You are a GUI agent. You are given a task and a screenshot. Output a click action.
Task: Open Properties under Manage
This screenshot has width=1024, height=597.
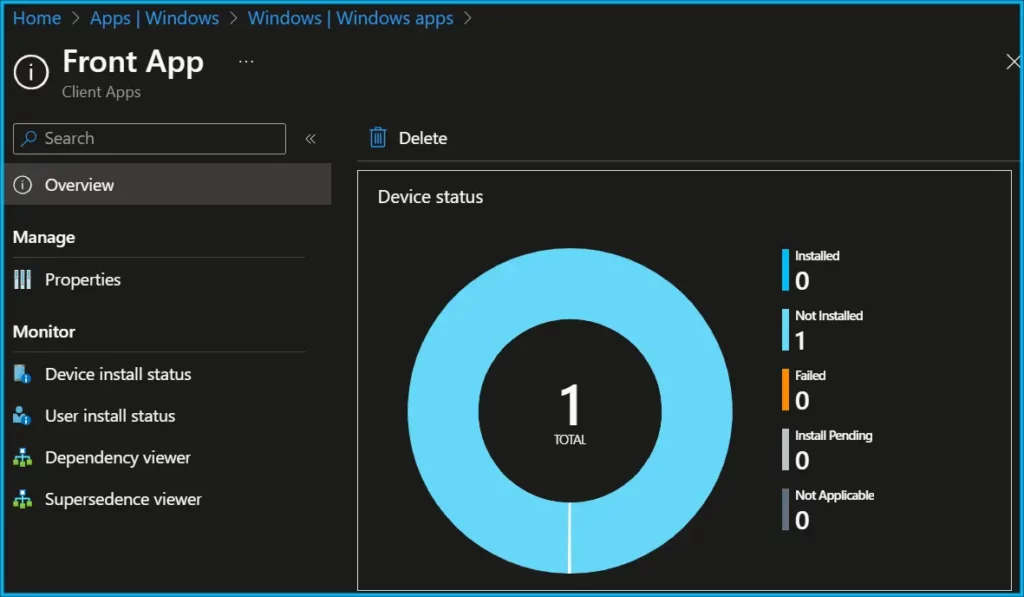pyautogui.click(x=83, y=280)
